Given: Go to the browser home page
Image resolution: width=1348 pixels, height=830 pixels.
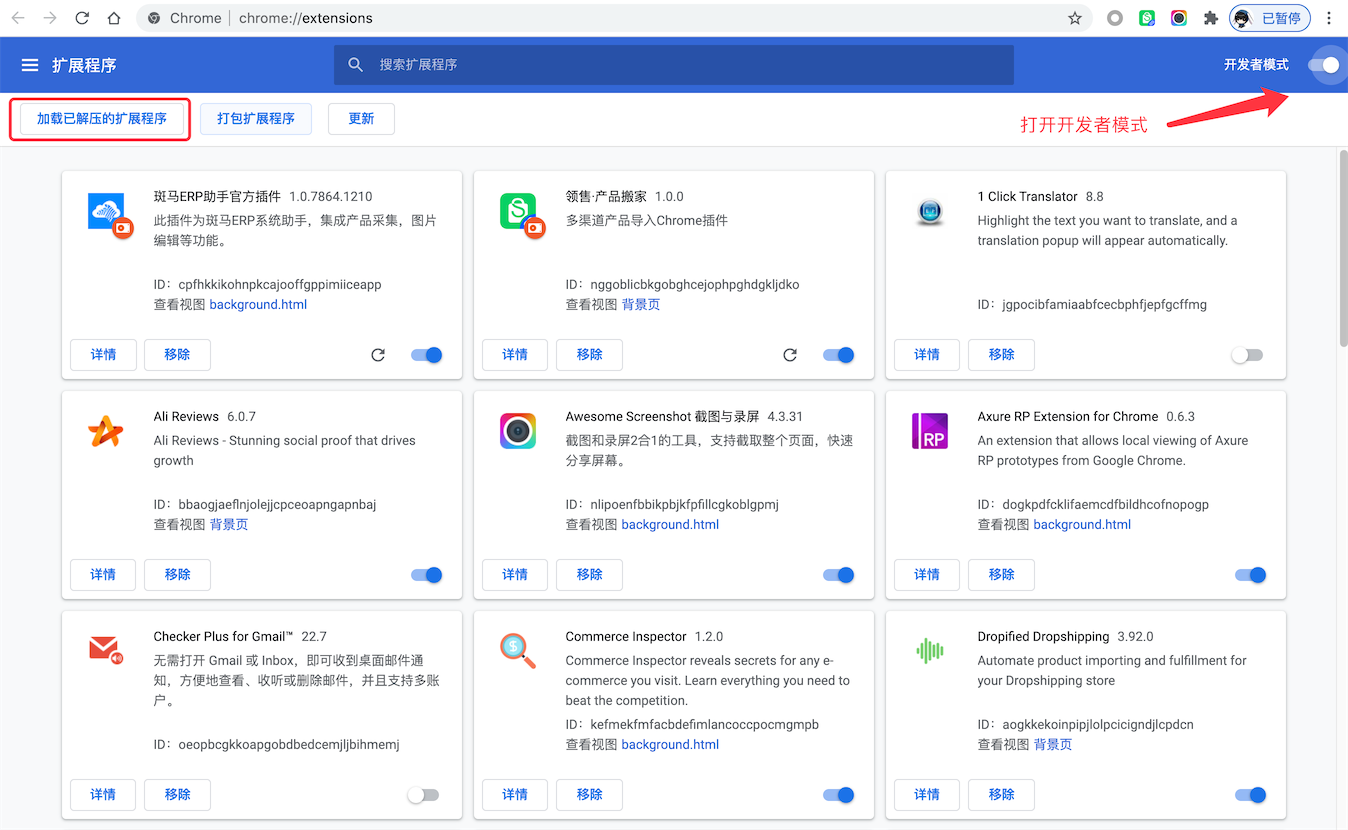Looking at the screenshot, I should click(114, 18).
